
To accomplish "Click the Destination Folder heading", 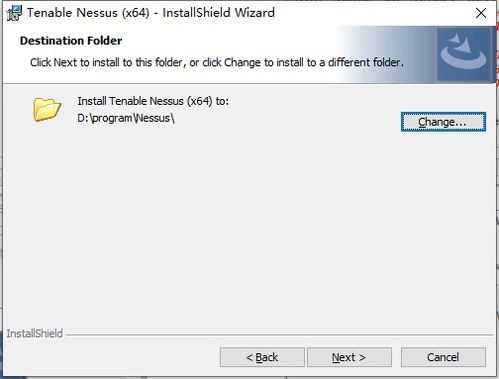I will coord(71,41).
